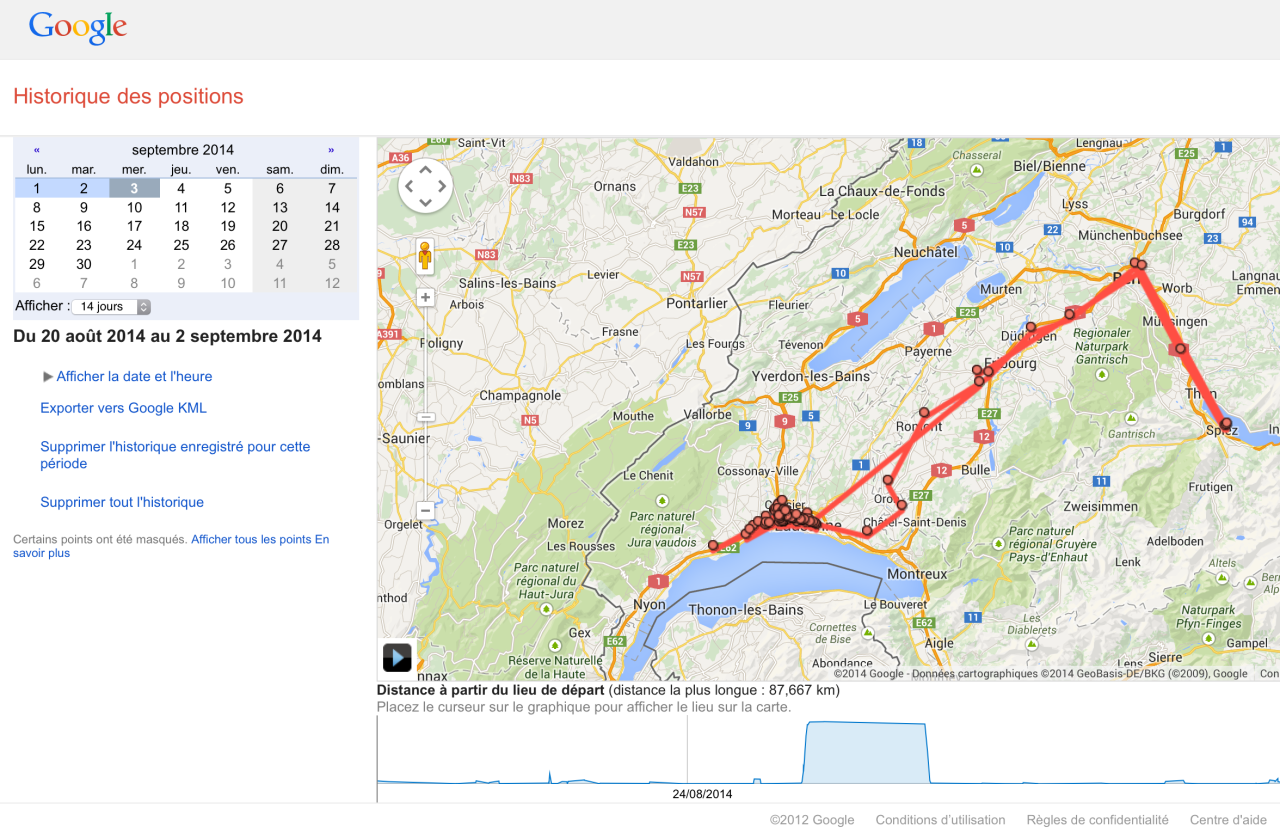This screenshot has height=833, width=1280.
Task: Go to previous month in calendar
Action: coord(37,150)
